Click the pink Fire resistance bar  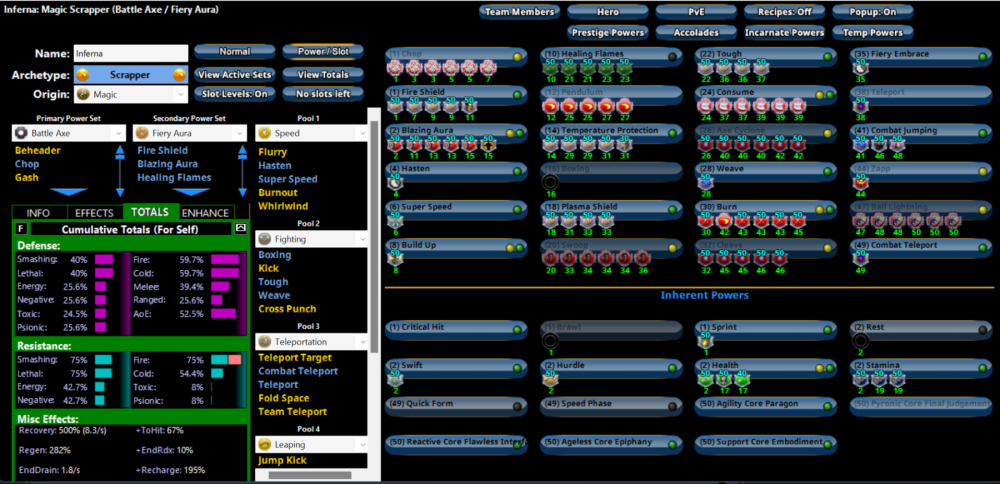pyautogui.click(x=234, y=359)
